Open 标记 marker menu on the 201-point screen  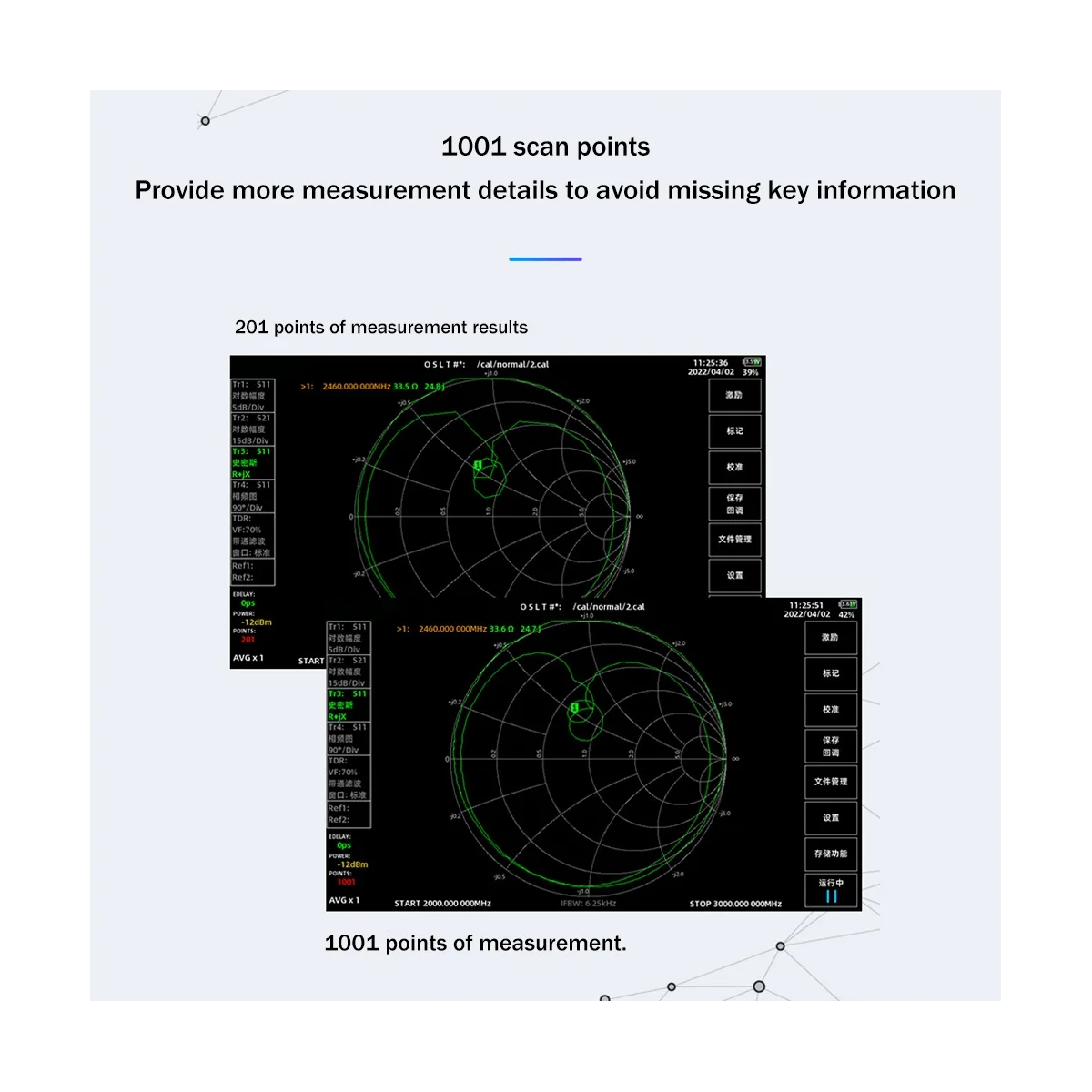pos(734,431)
